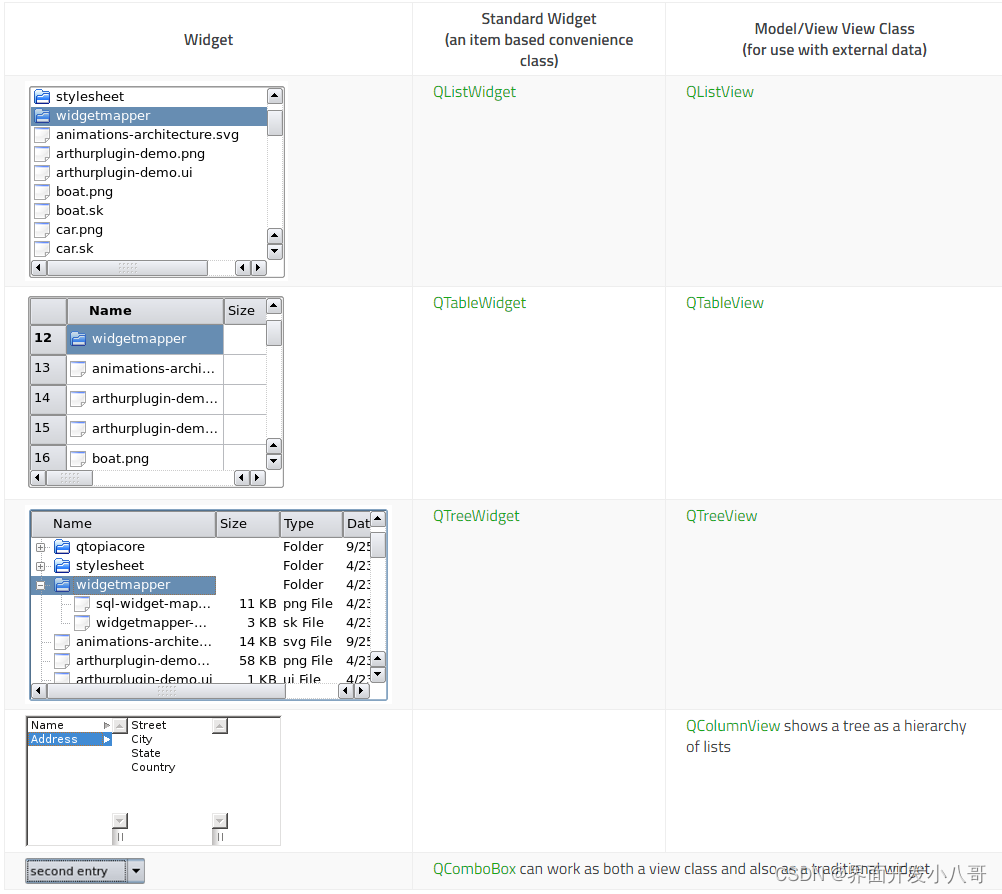
Task: Select the Type column header in tree widget
Action: (312, 524)
